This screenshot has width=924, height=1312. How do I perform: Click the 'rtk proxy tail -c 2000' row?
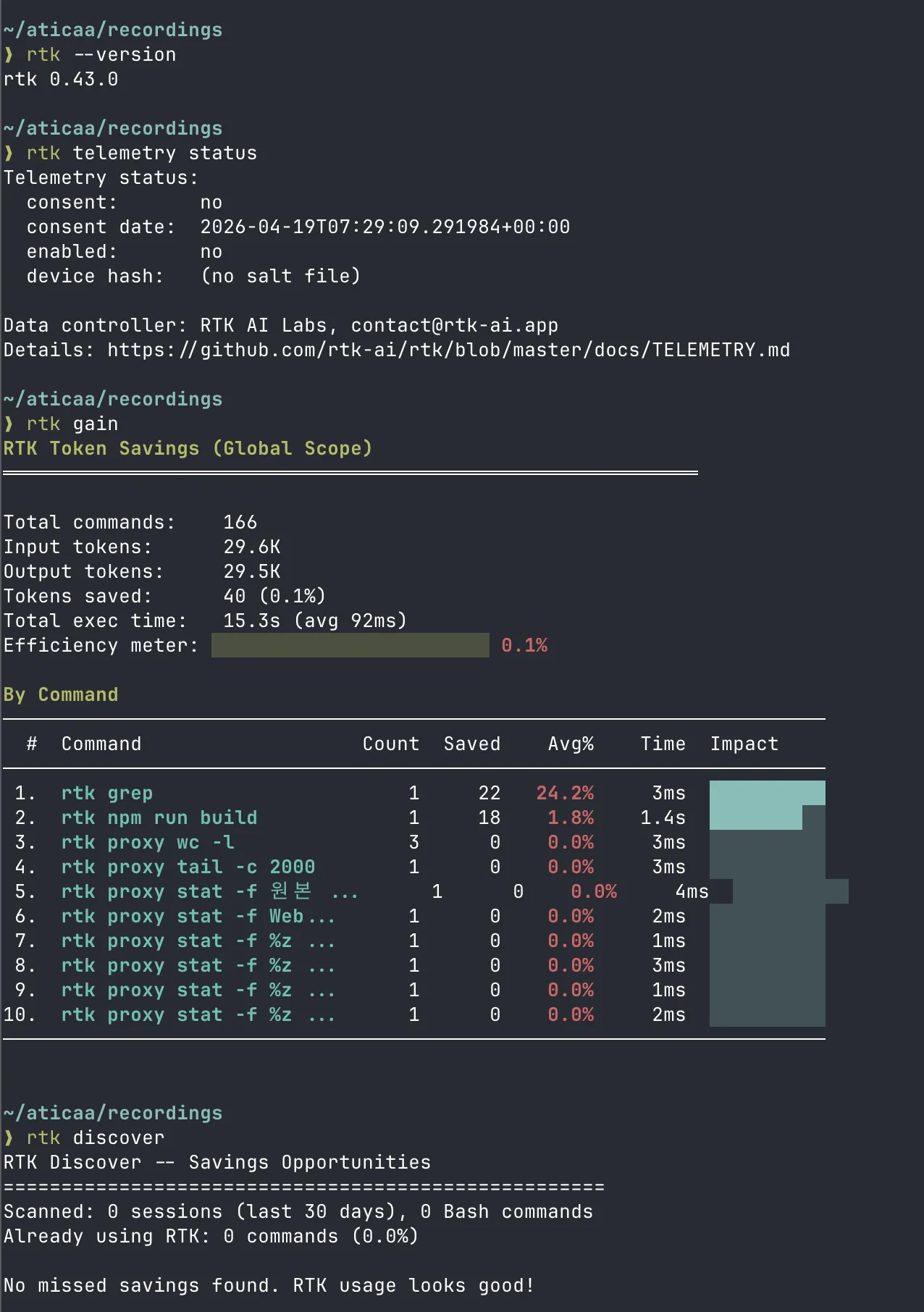pyautogui.click(x=188, y=867)
